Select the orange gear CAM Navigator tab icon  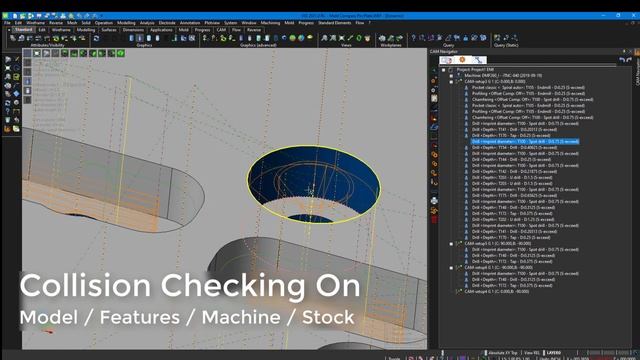coord(462,60)
